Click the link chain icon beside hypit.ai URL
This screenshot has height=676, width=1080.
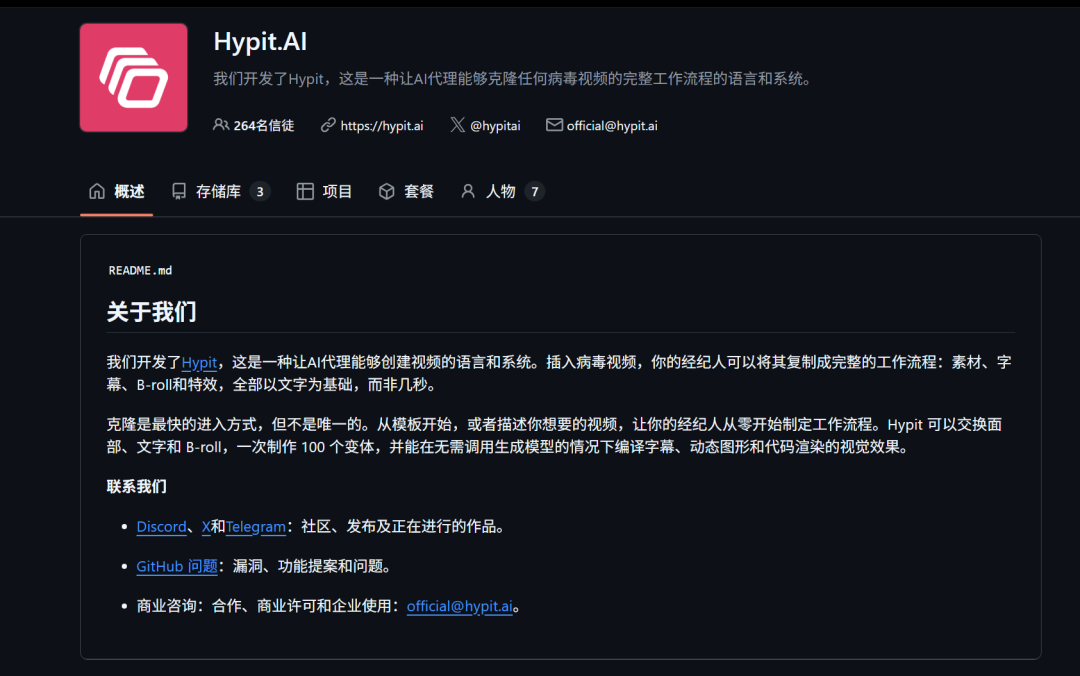[328, 125]
